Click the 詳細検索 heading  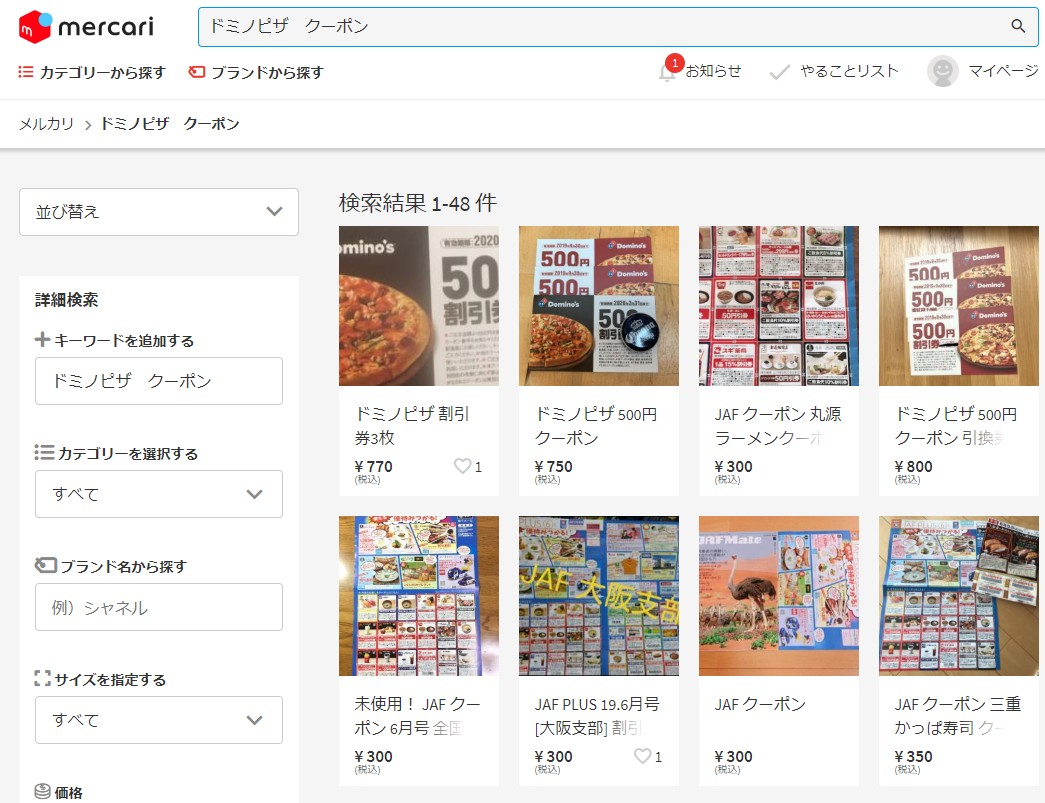click(x=67, y=300)
